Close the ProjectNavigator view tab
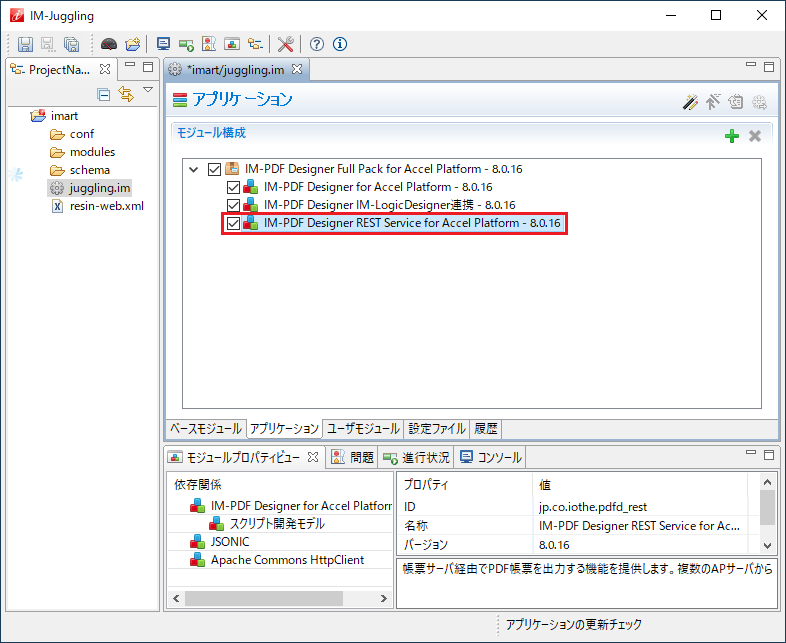Image resolution: width=786 pixels, height=643 pixels. (x=105, y=69)
